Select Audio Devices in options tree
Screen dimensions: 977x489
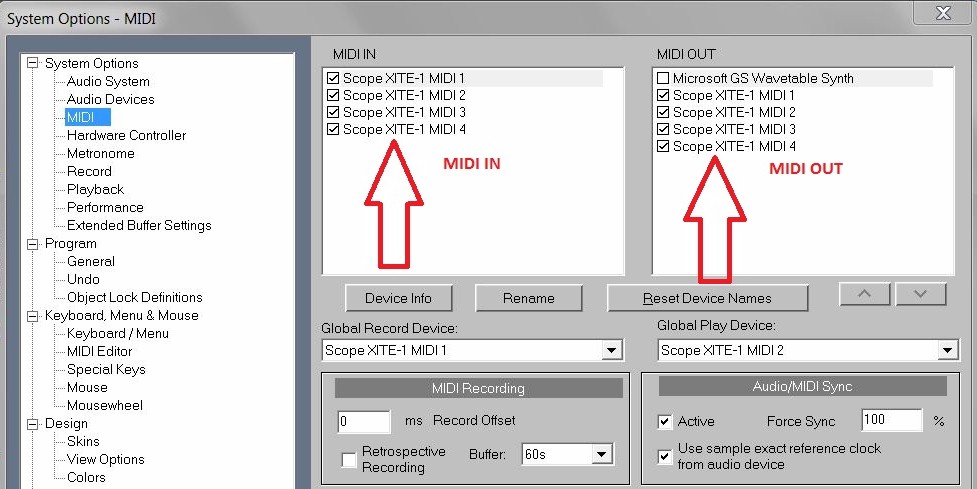(x=110, y=99)
